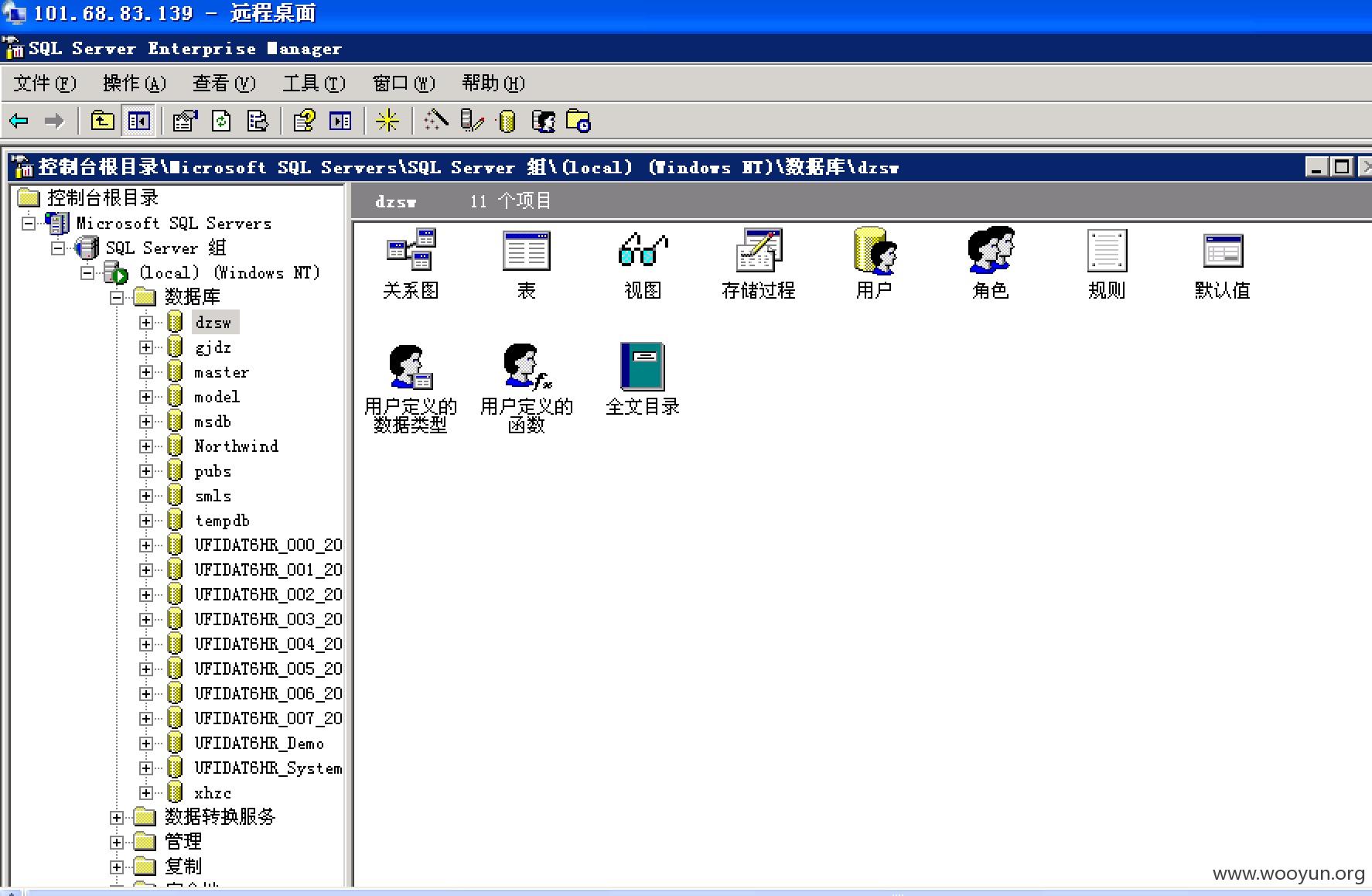Open the 关系图 (Diagrams) icon
The image size is (1372, 896).
[x=411, y=250]
